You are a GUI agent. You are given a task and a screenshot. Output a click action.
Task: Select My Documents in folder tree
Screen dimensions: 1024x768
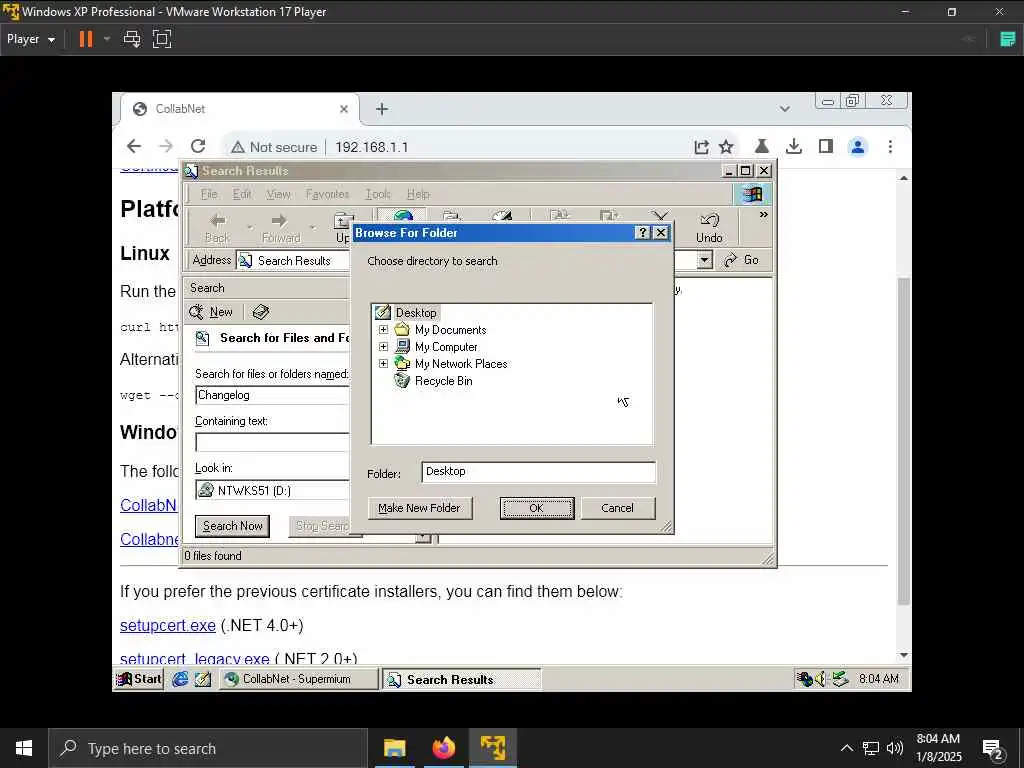coord(451,330)
